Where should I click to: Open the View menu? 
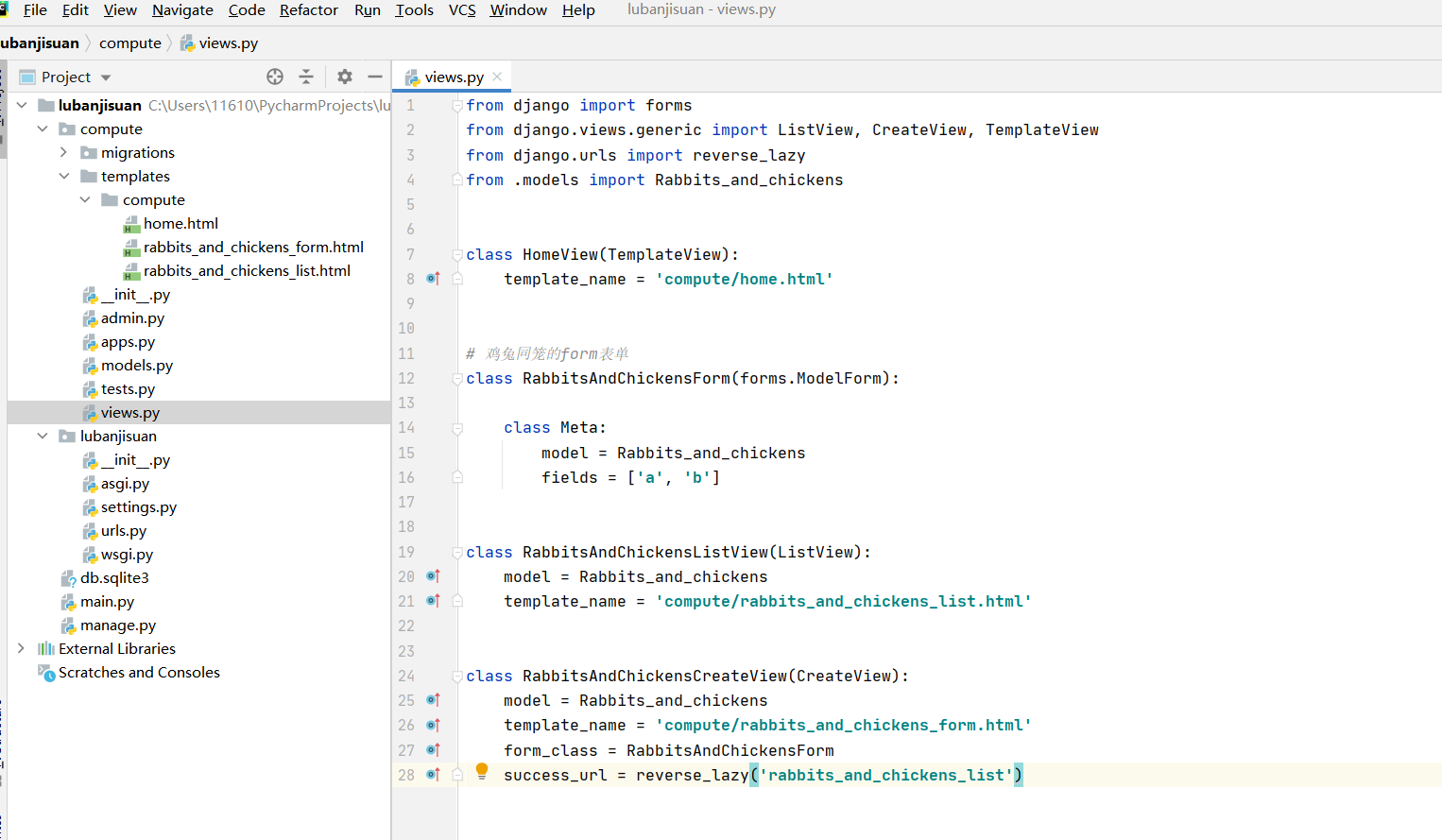coord(120,9)
